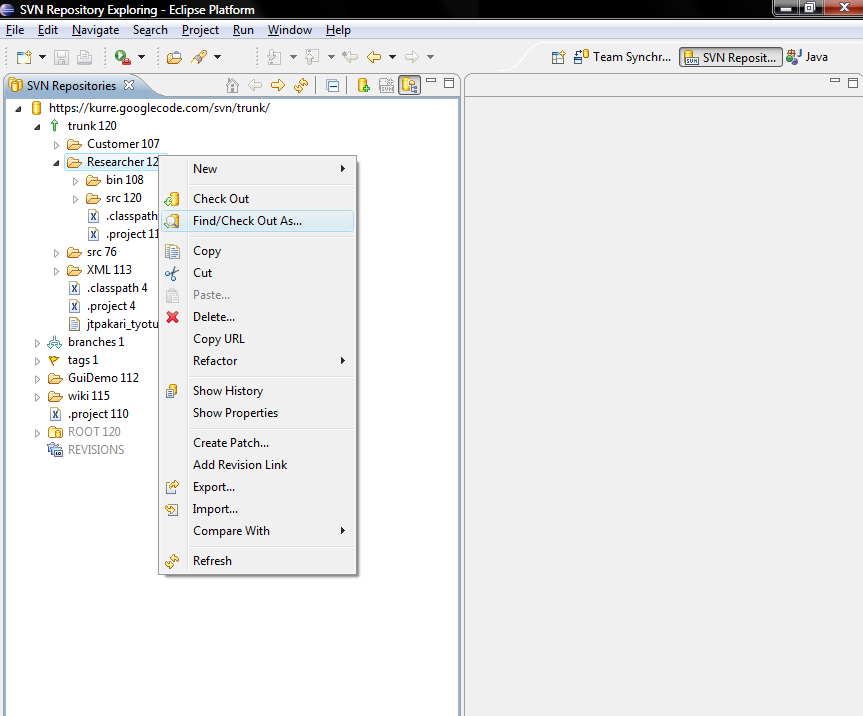Click the Print toolbar icon

pyautogui.click(x=84, y=57)
